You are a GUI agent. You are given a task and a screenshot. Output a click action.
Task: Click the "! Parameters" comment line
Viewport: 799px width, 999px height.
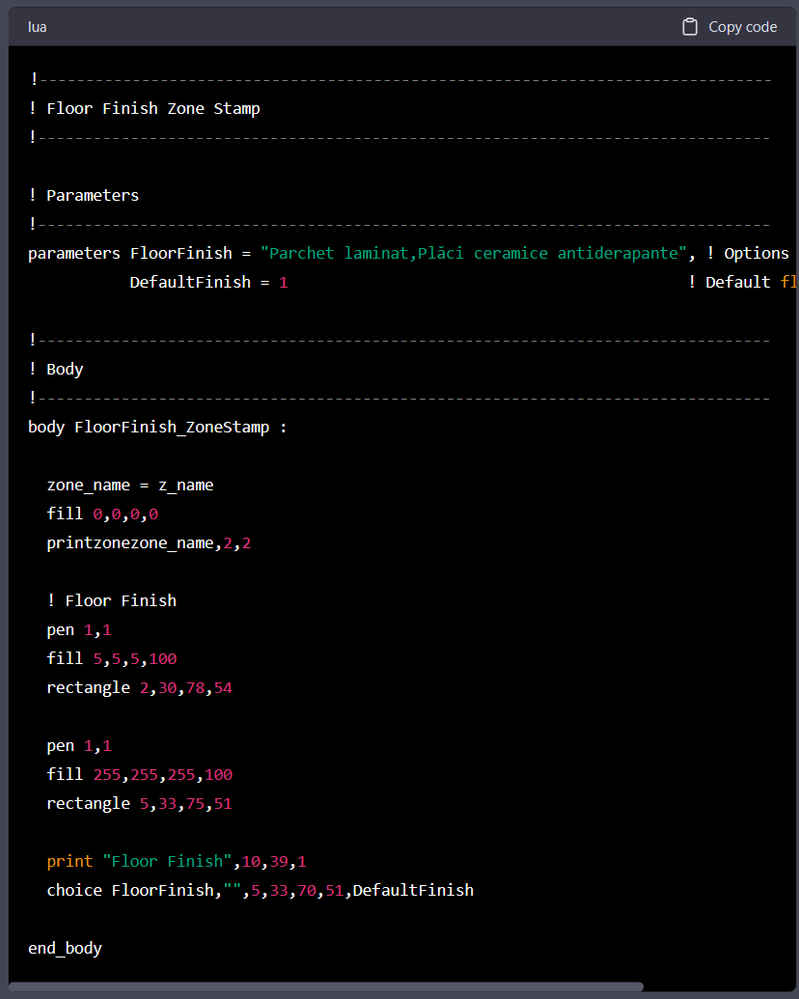coord(84,195)
